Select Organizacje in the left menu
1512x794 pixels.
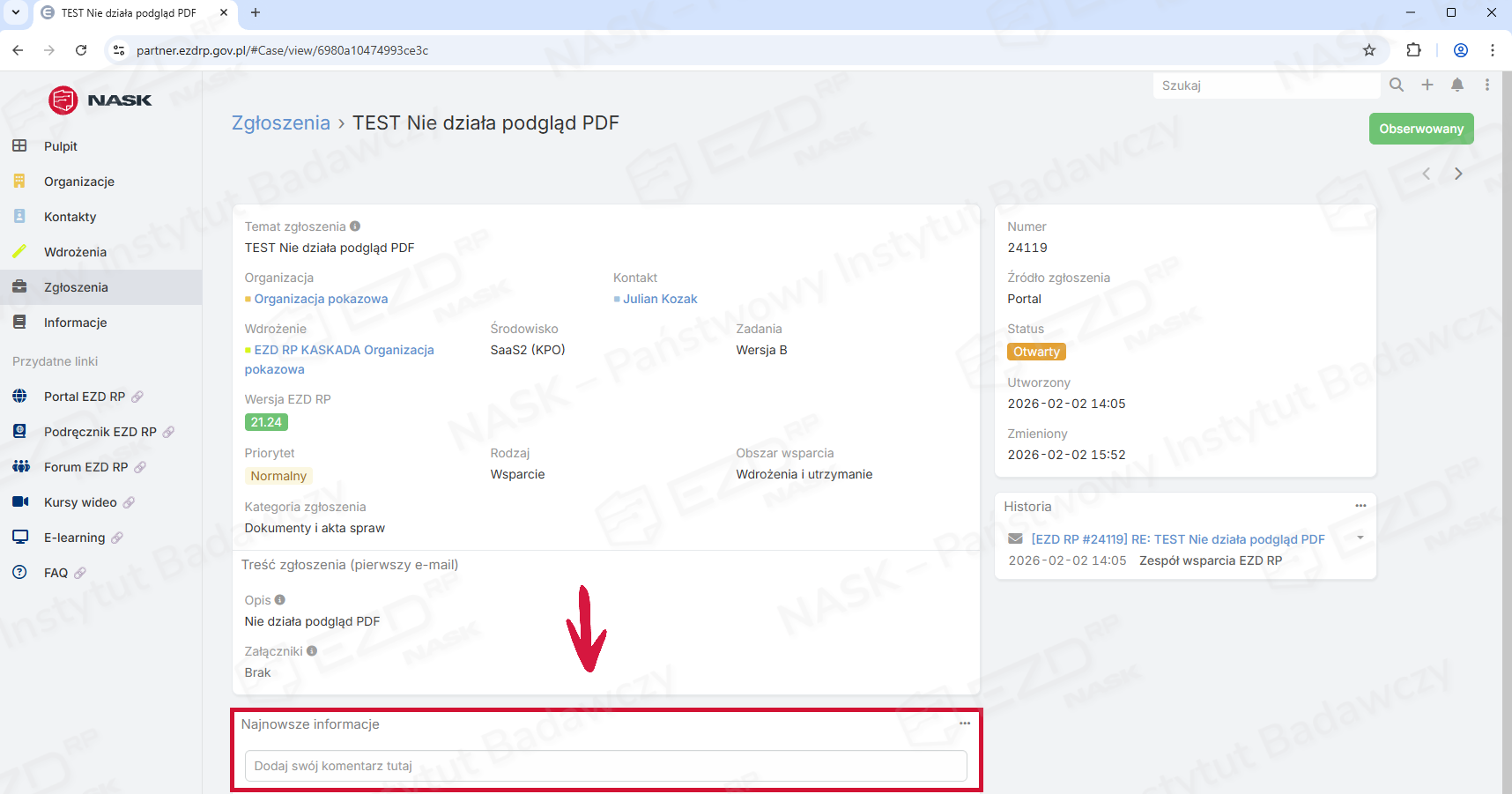click(79, 182)
